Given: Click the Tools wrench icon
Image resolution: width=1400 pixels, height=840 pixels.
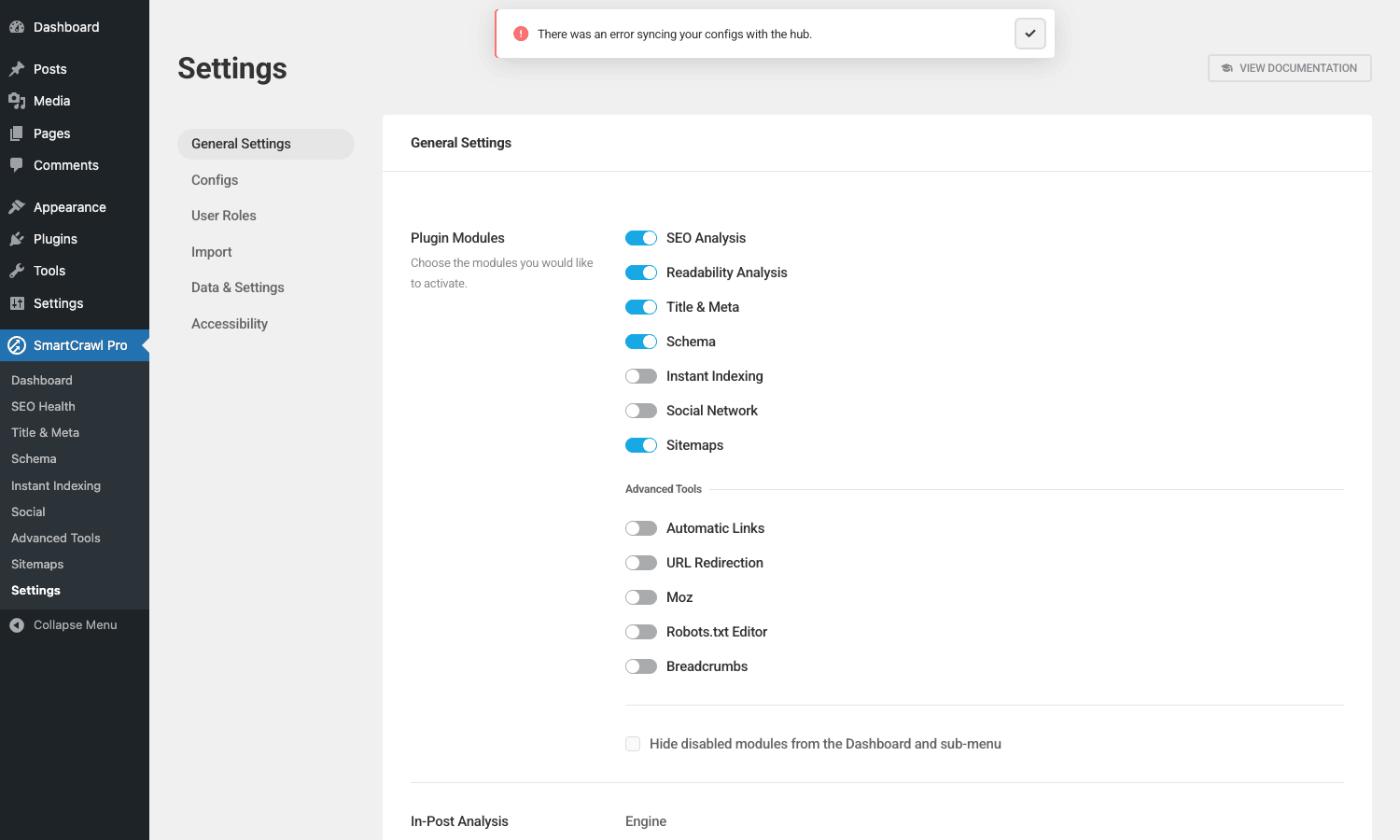Looking at the screenshot, I should click(17, 271).
